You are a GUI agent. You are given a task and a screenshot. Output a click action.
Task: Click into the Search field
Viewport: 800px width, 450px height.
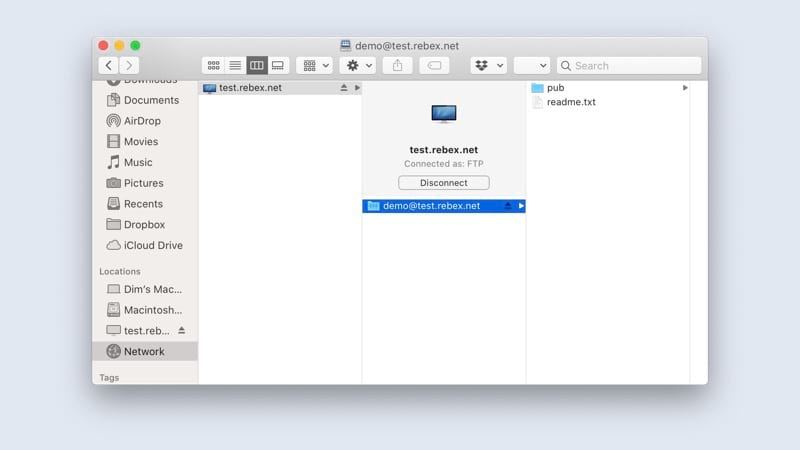click(629, 65)
